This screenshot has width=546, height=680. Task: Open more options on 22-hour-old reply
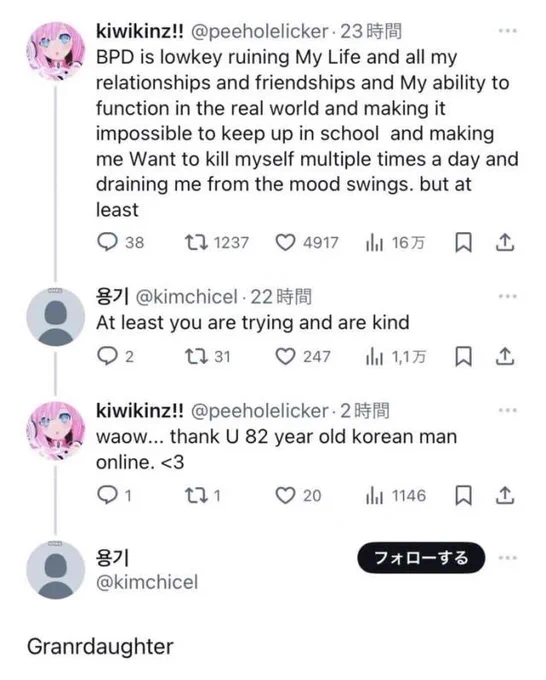[x=507, y=297]
